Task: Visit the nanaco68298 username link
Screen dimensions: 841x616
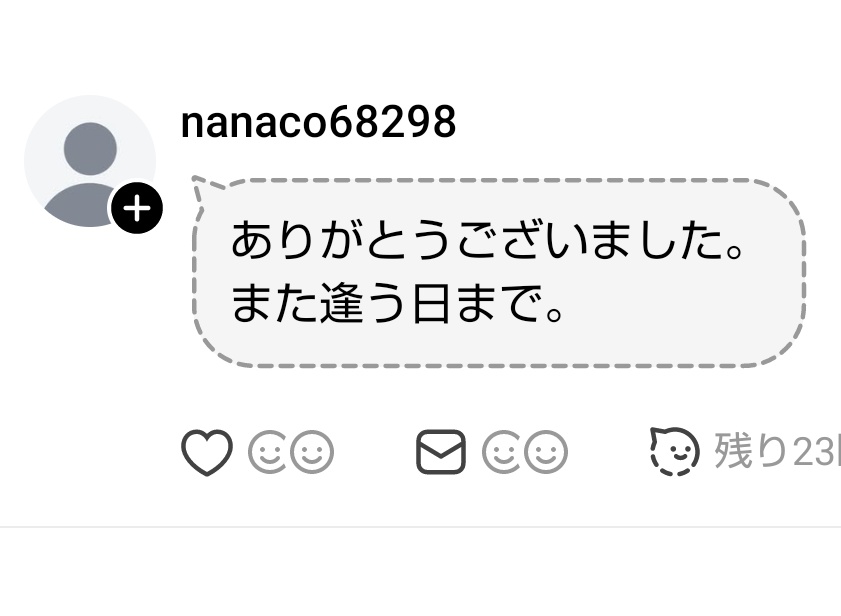Action: (319, 122)
